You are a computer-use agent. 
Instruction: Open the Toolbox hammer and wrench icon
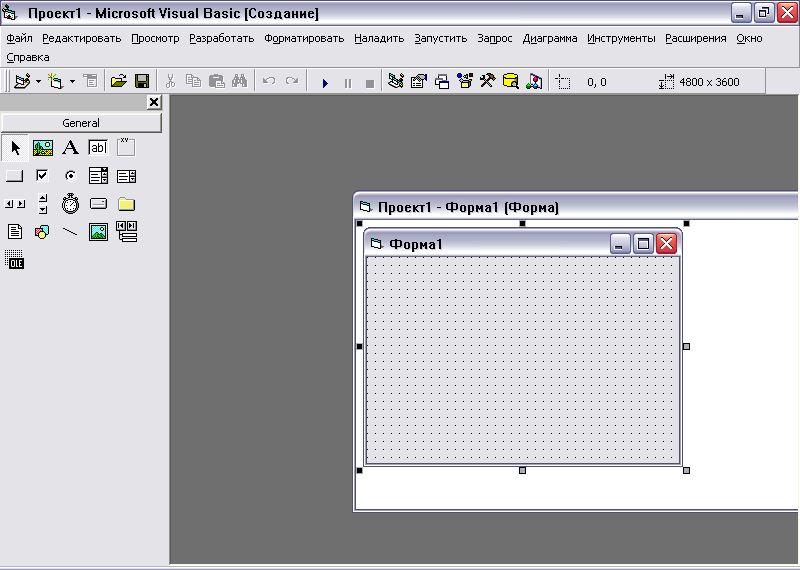point(487,81)
